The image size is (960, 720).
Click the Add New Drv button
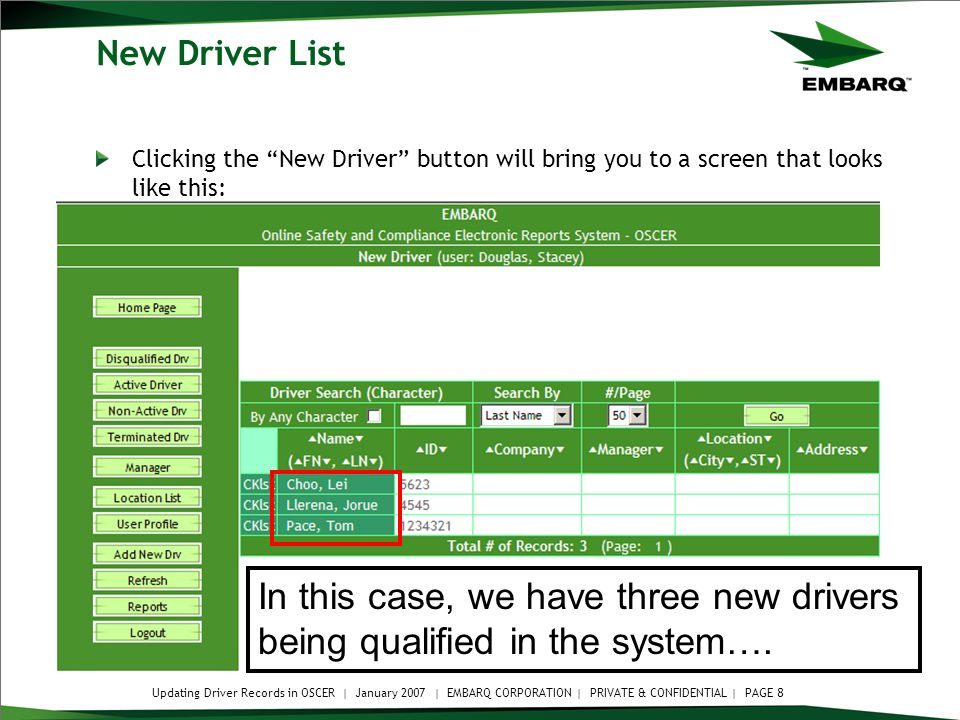pyautogui.click(x=147, y=554)
